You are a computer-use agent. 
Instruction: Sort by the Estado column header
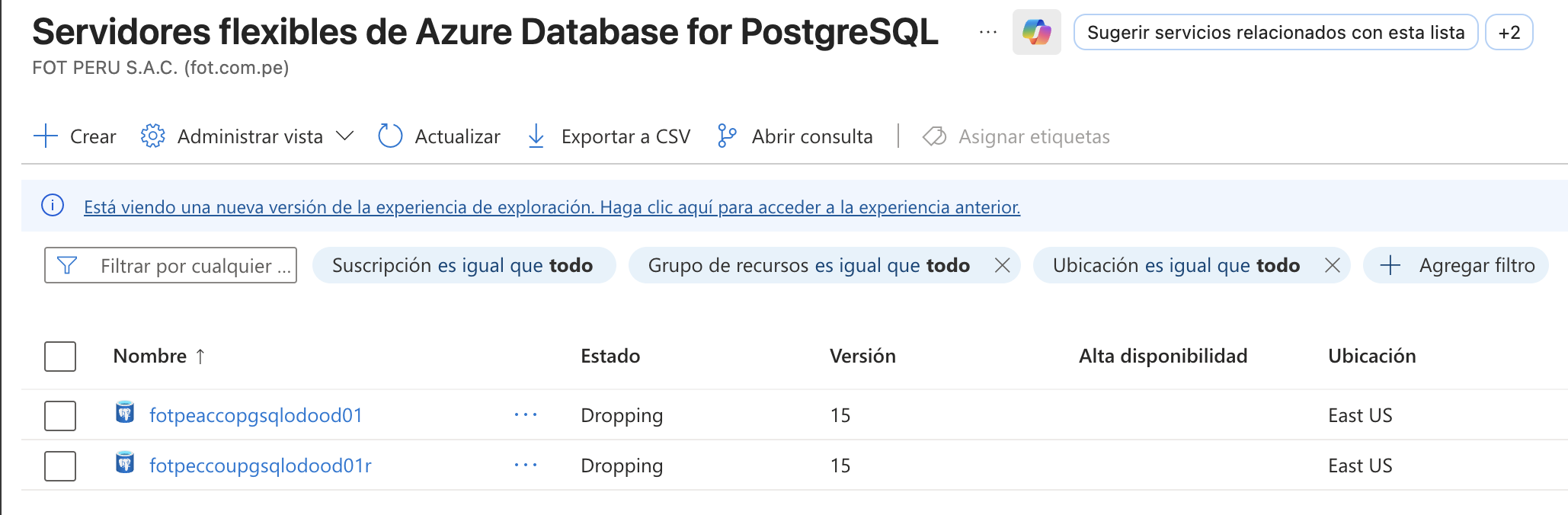tap(610, 356)
